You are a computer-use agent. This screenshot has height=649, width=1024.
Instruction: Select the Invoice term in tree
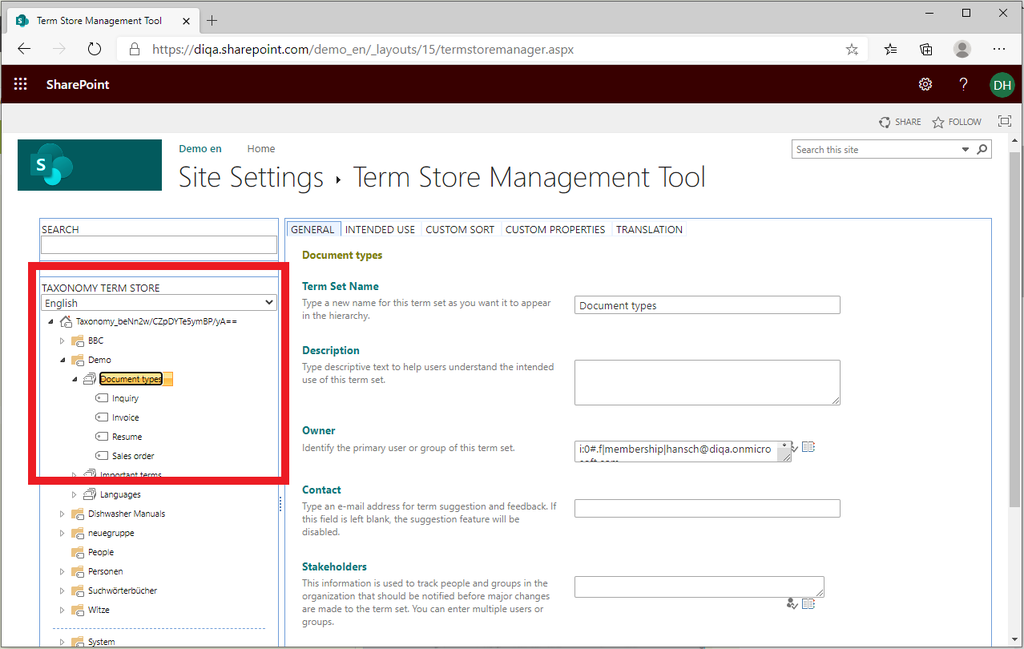[125, 418]
